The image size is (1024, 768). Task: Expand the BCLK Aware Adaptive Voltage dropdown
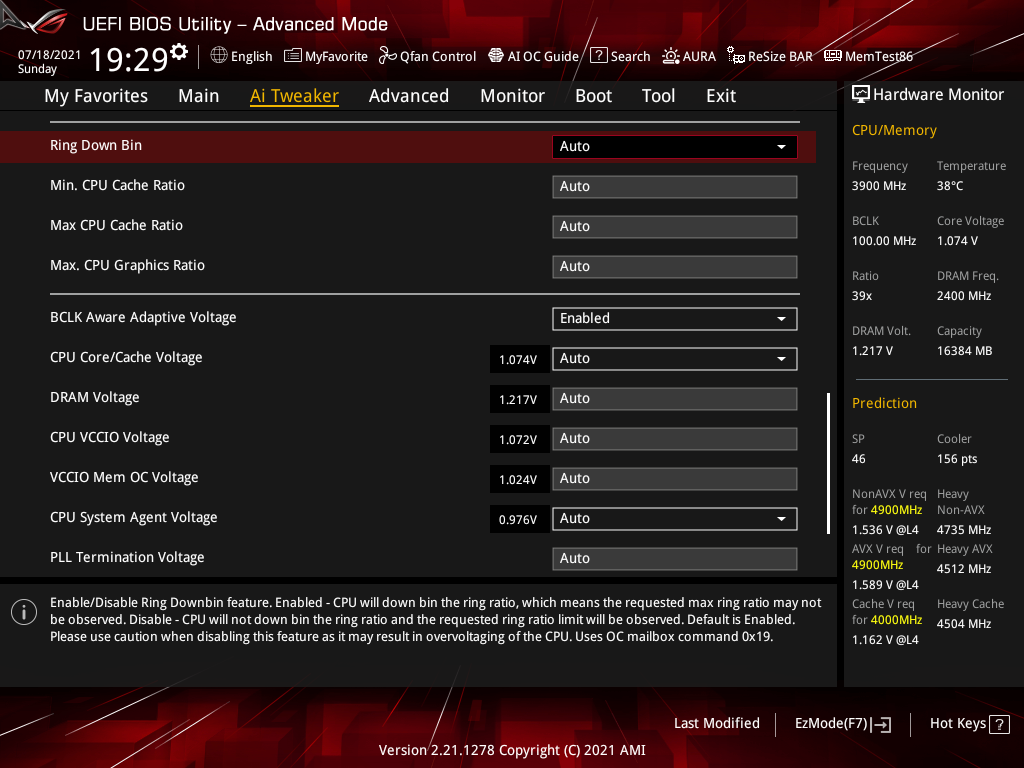674,319
